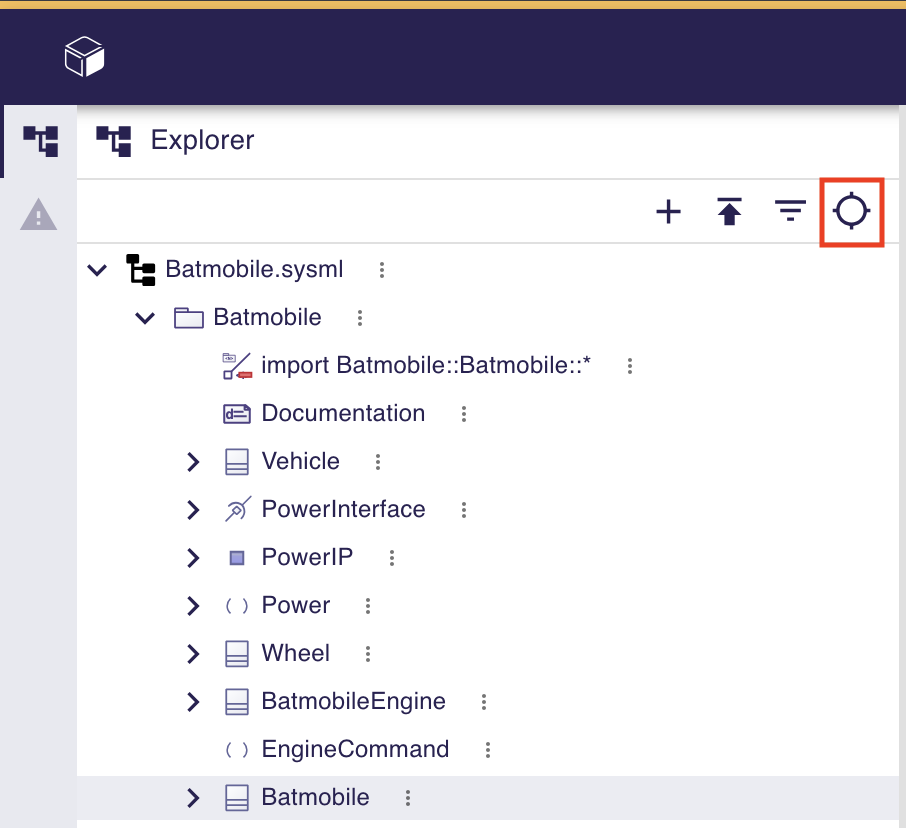The image size is (906, 828).
Task: Click the add new object plus icon
Action: point(668,211)
